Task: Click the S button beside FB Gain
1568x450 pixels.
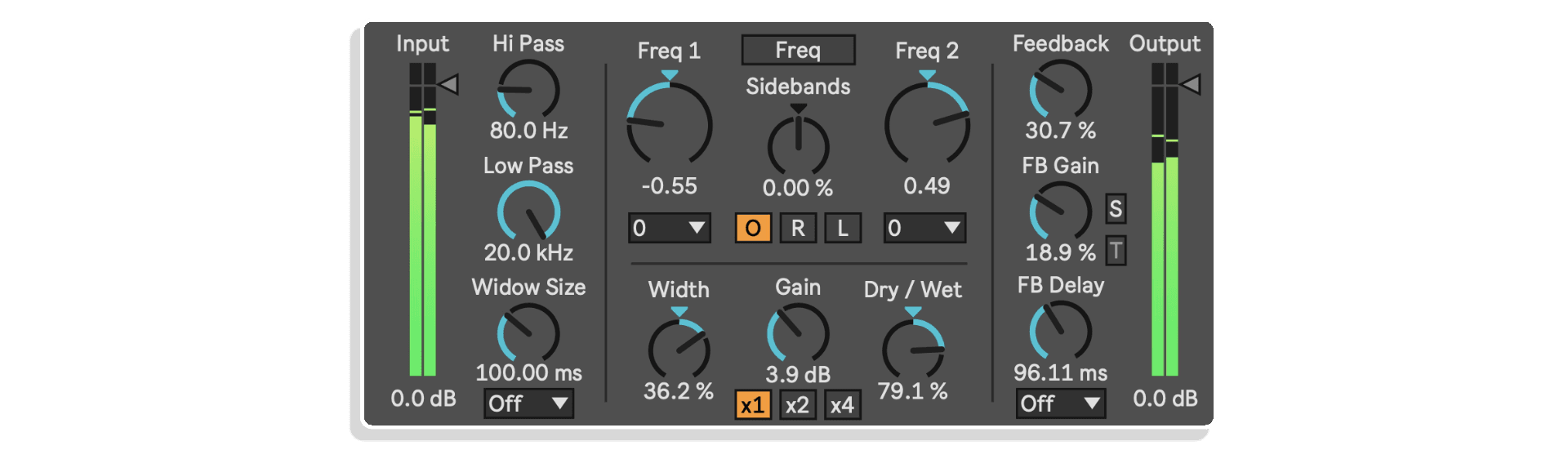Action: [x=1116, y=209]
